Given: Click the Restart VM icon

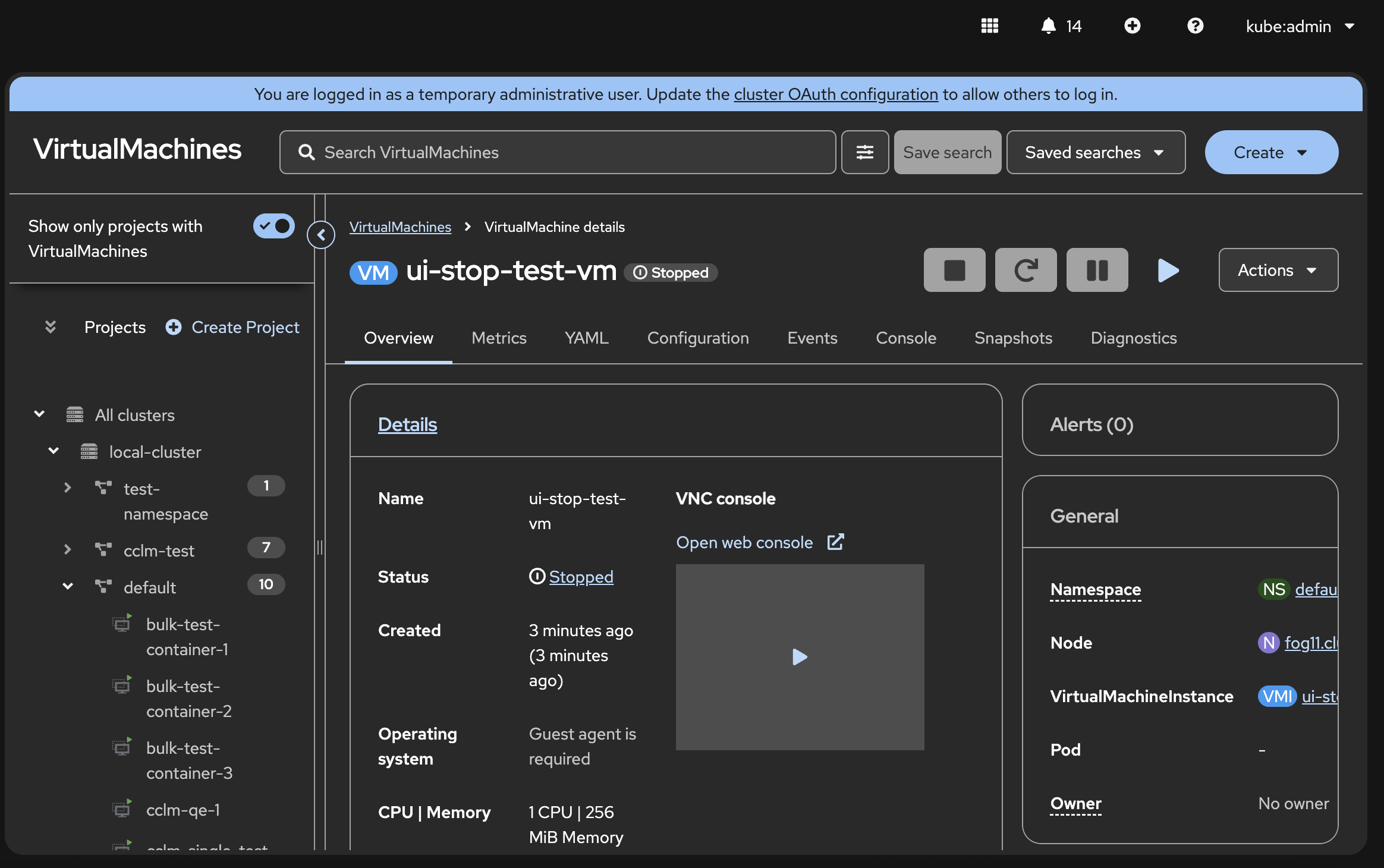Looking at the screenshot, I should [1026, 271].
